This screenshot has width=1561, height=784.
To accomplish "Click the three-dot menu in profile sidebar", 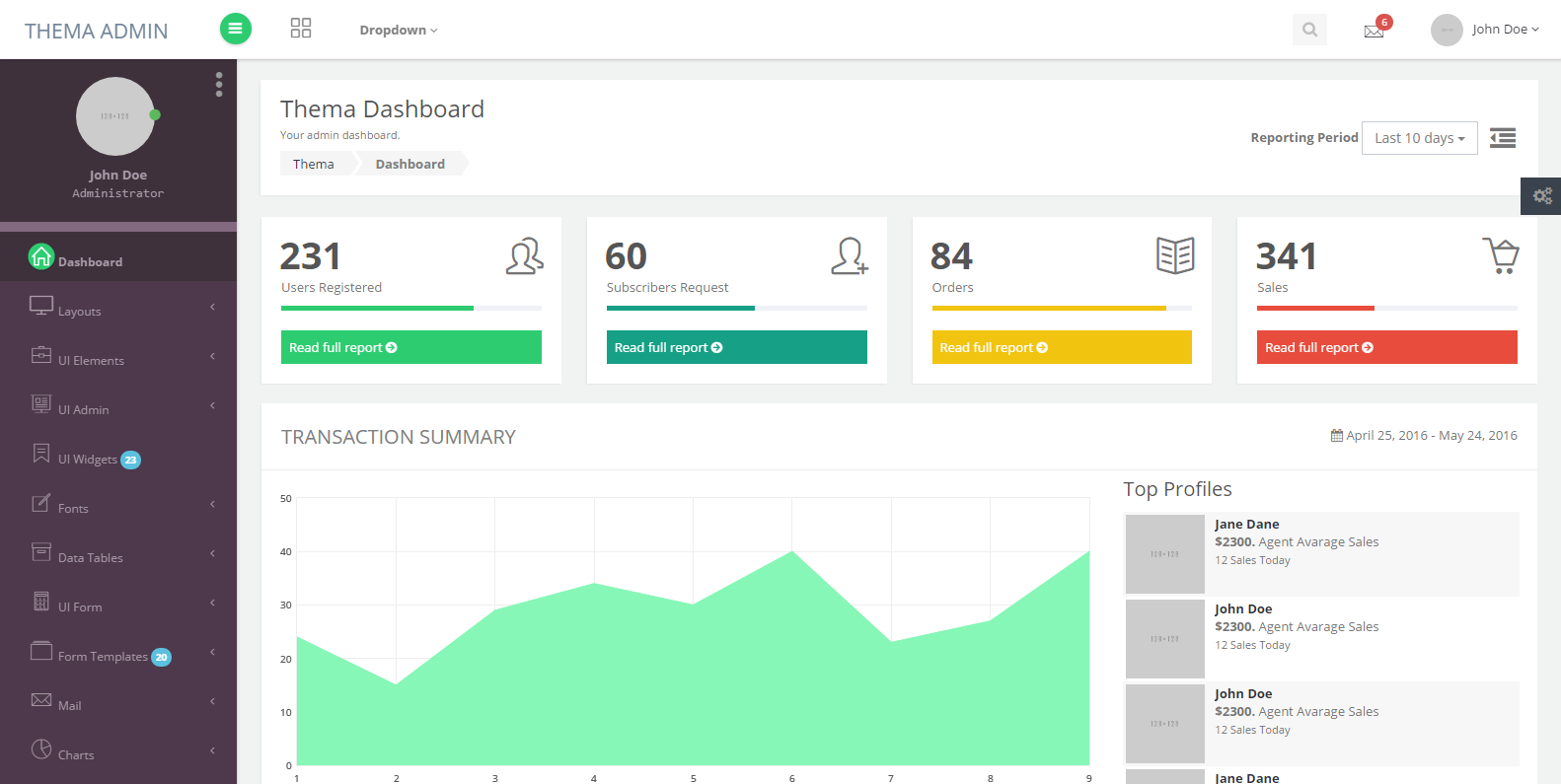I will click(x=219, y=85).
